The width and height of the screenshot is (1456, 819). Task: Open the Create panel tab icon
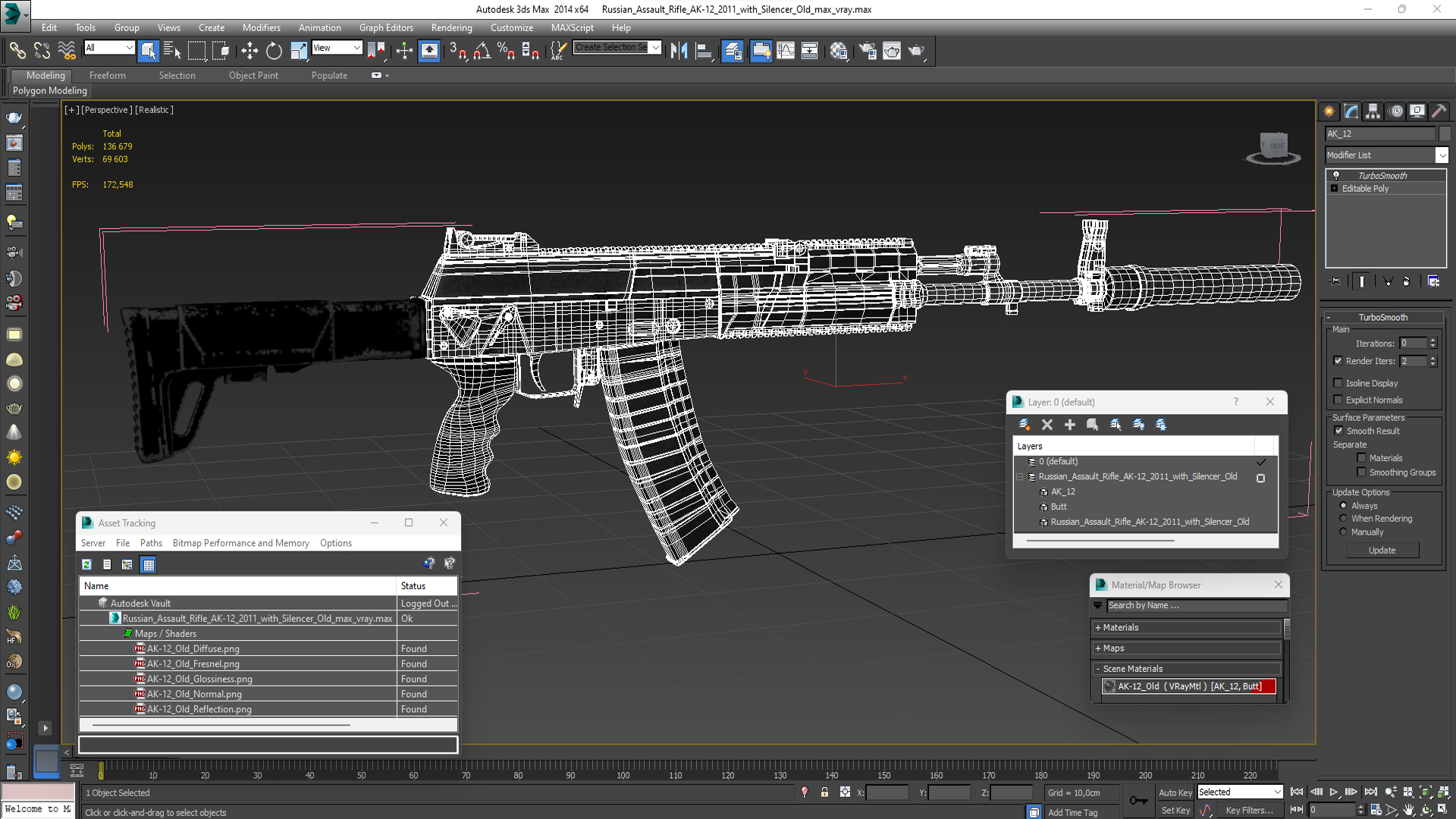pyautogui.click(x=1329, y=111)
